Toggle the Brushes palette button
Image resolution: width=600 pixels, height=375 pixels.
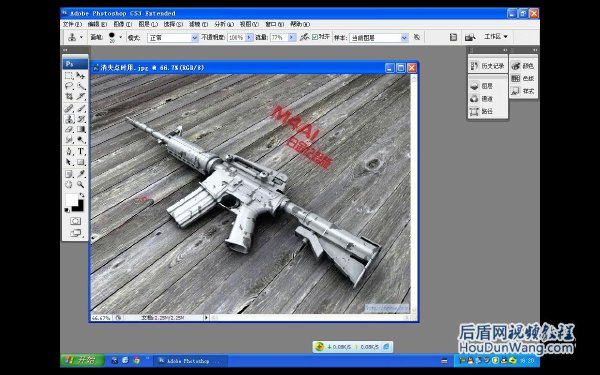coord(453,37)
